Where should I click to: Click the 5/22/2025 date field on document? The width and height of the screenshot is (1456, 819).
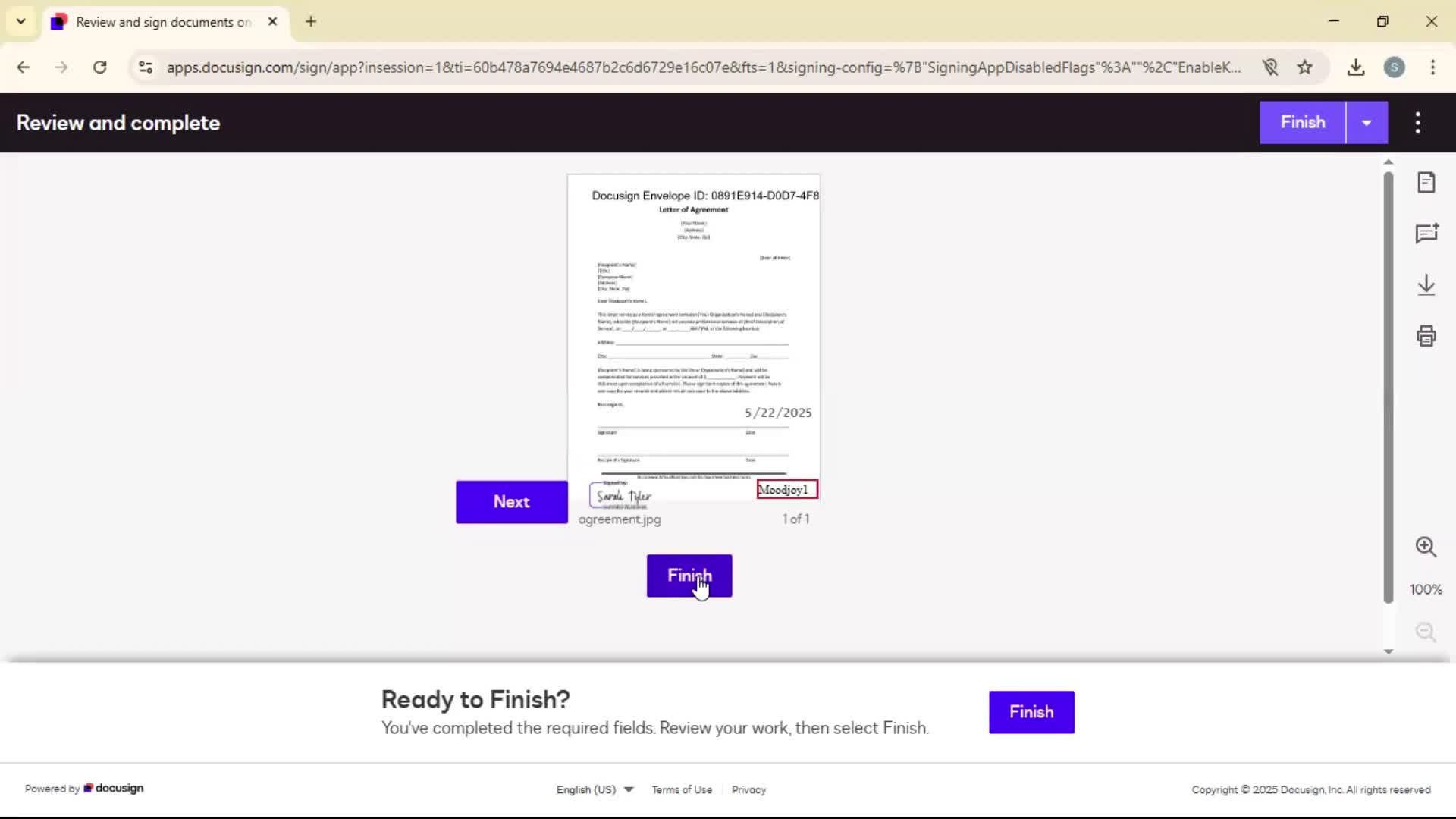point(778,413)
